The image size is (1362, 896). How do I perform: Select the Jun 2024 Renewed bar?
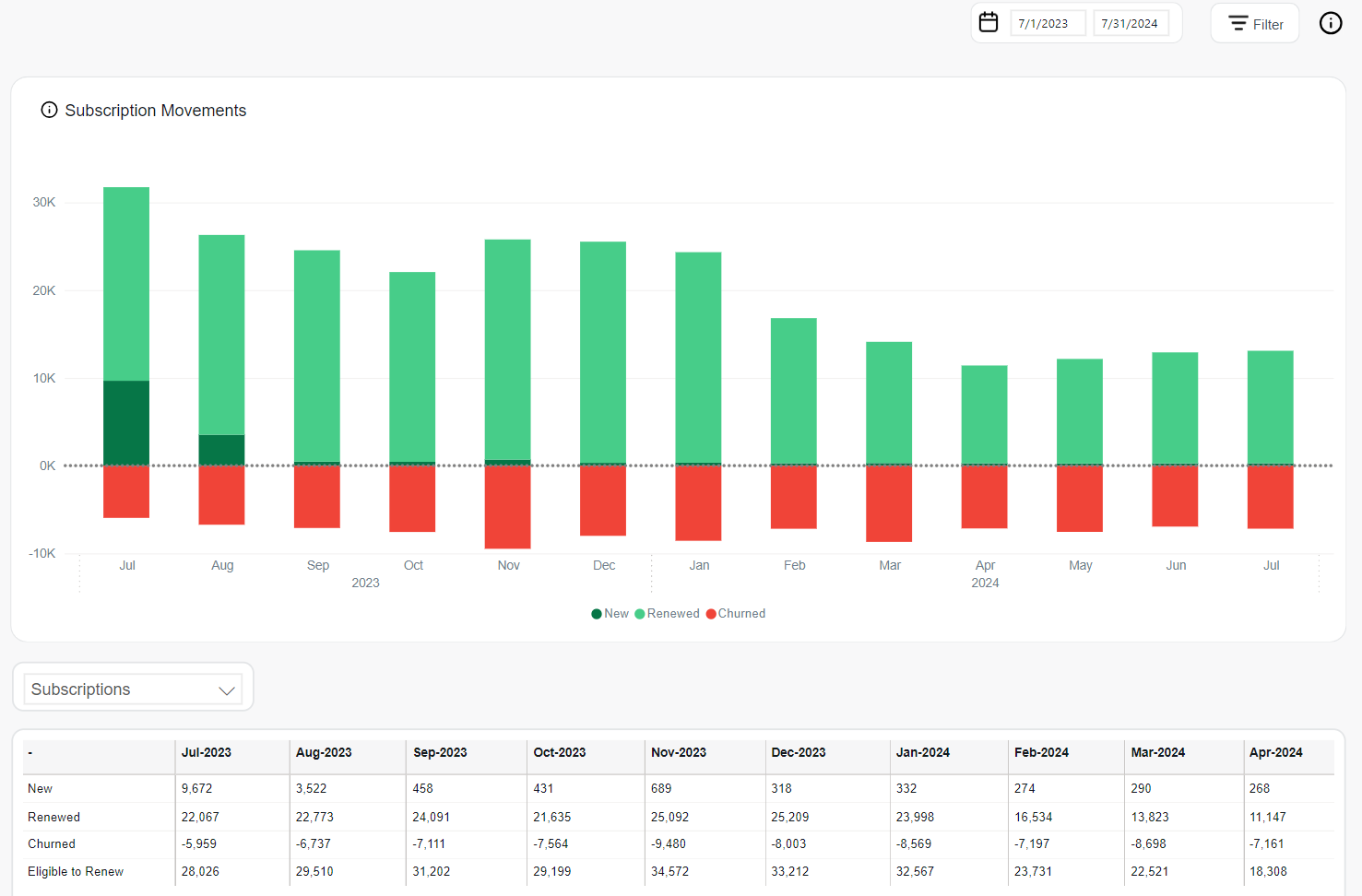(x=1175, y=407)
